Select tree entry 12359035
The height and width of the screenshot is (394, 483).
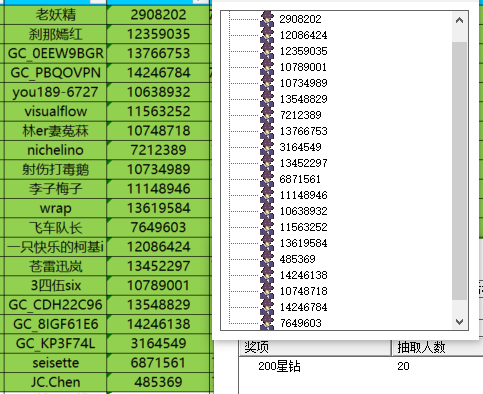tap(303, 51)
